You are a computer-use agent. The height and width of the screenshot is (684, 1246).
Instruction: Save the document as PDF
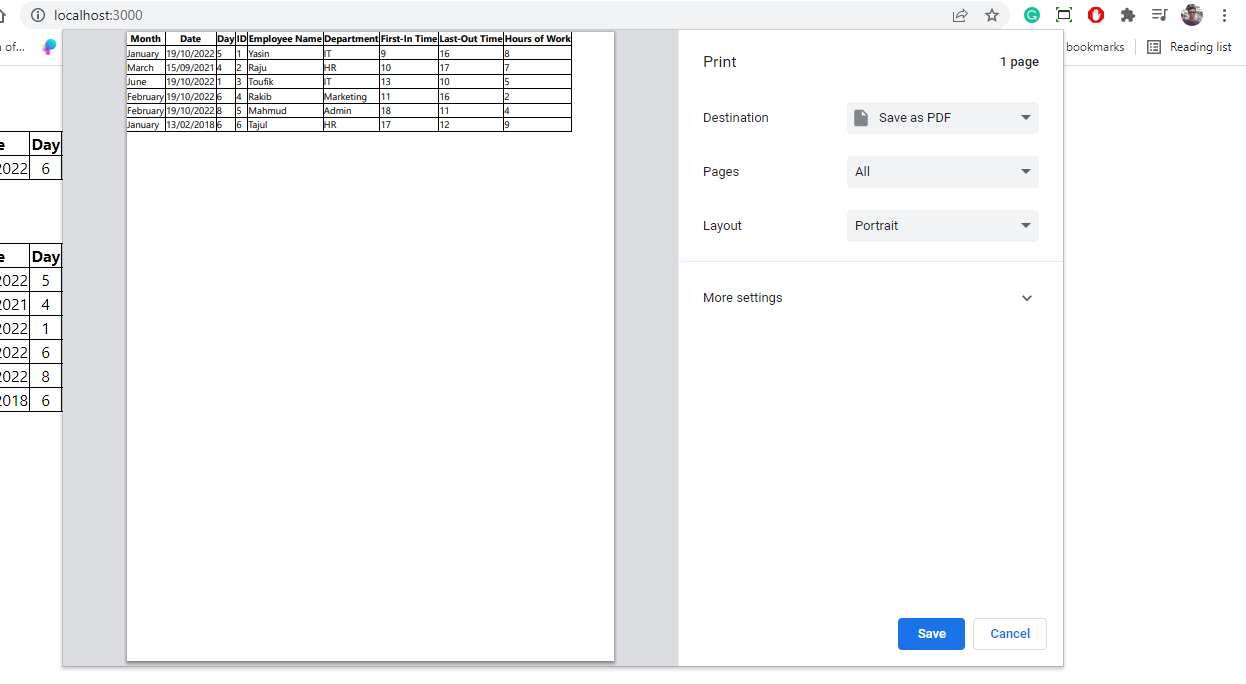click(x=930, y=633)
